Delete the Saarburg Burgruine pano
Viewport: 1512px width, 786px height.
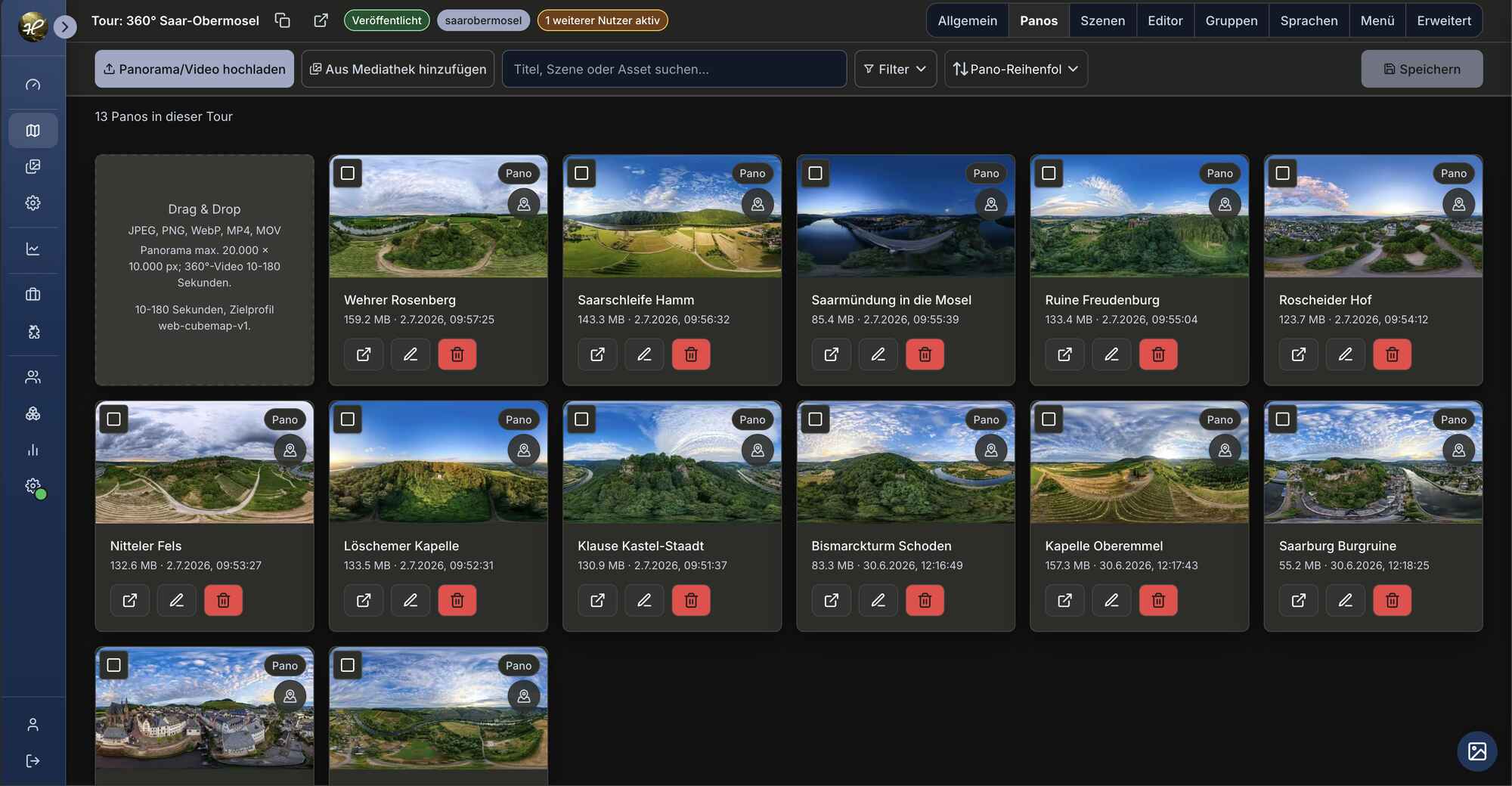point(1393,600)
